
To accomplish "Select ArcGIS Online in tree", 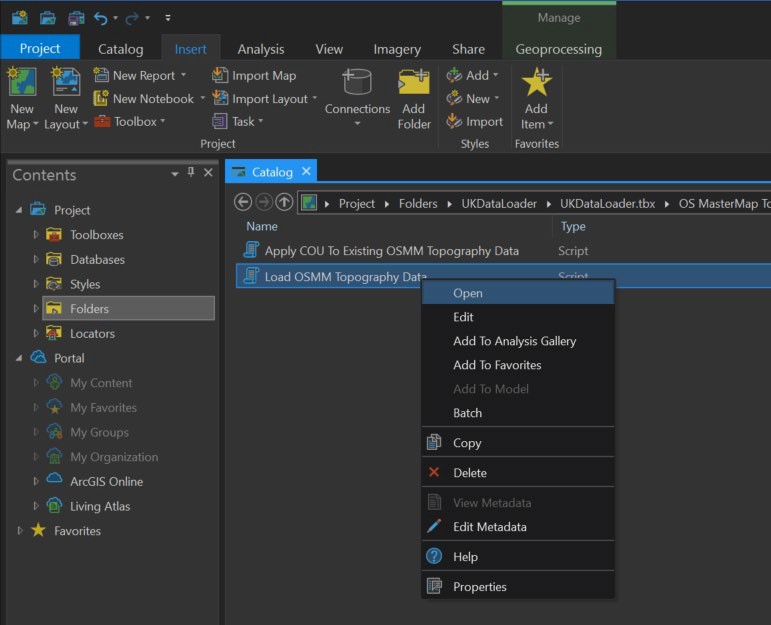I will click(x=106, y=481).
